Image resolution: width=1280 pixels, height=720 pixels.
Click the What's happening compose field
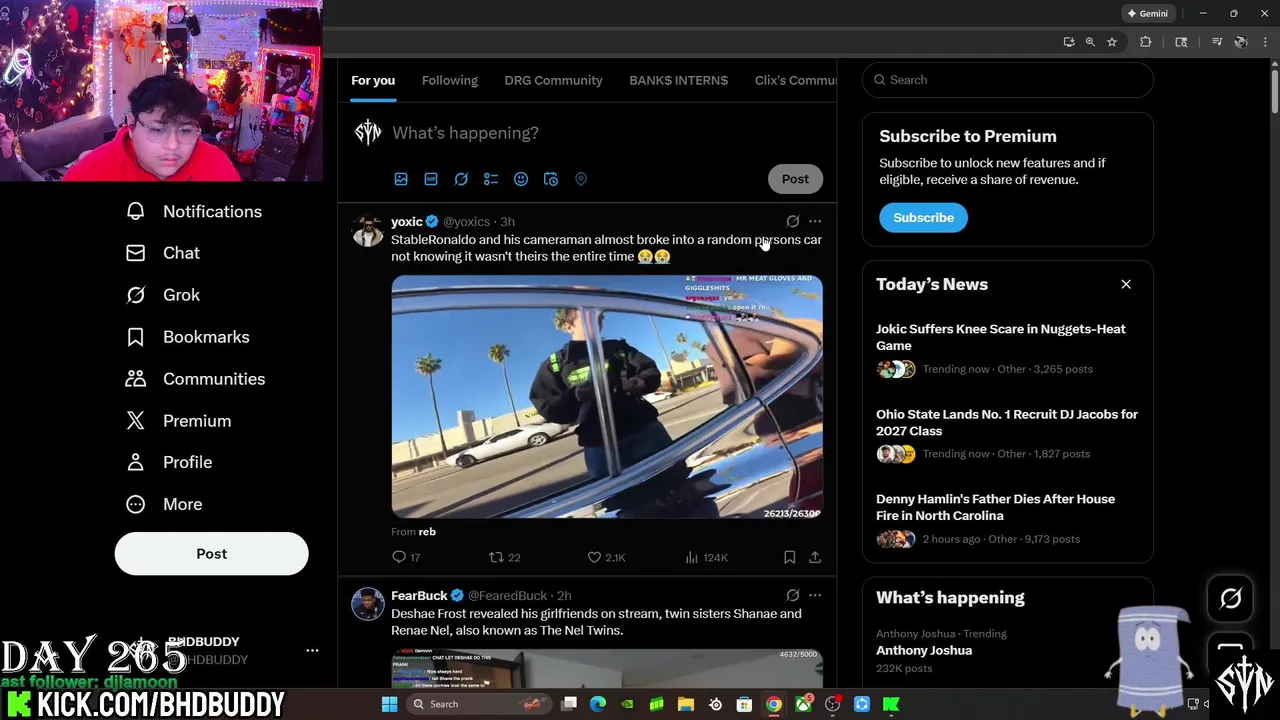[605, 133]
